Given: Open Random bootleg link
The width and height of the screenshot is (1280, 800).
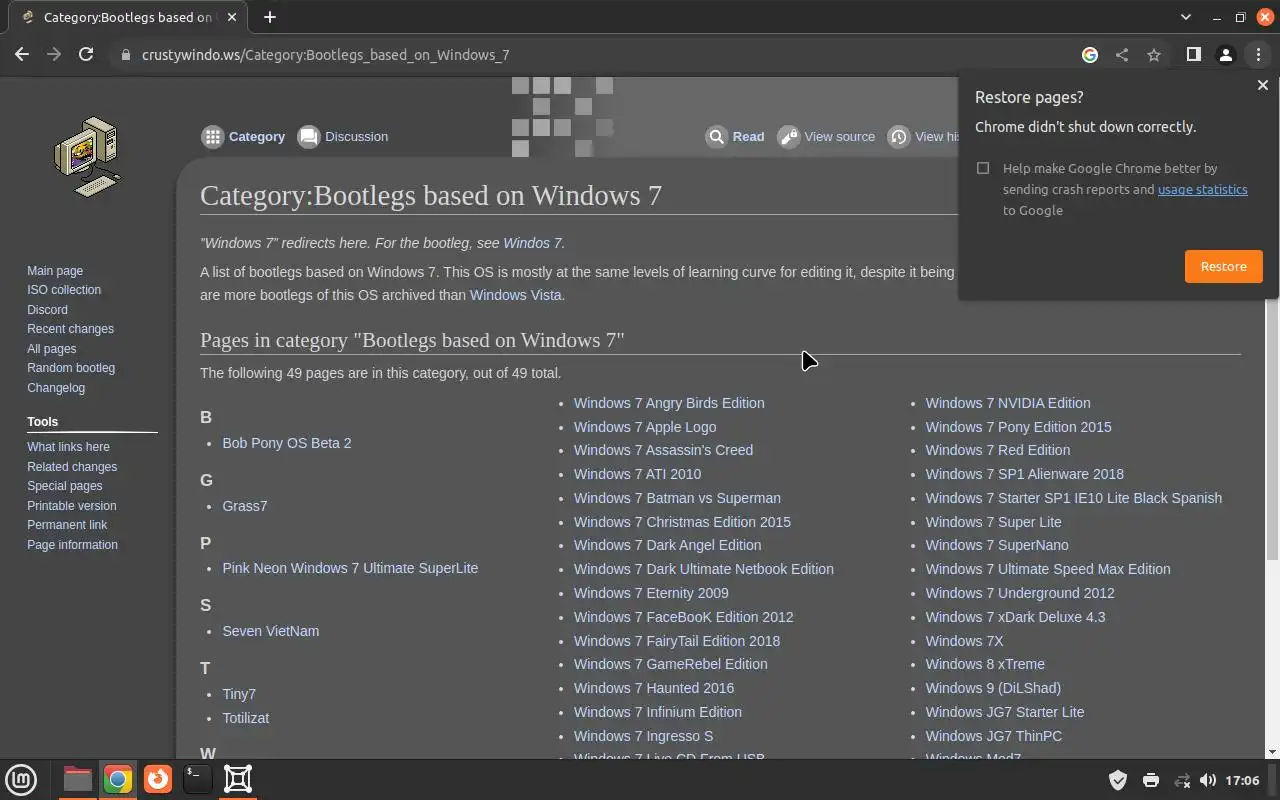Looking at the screenshot, I should (x=71, y=368).
